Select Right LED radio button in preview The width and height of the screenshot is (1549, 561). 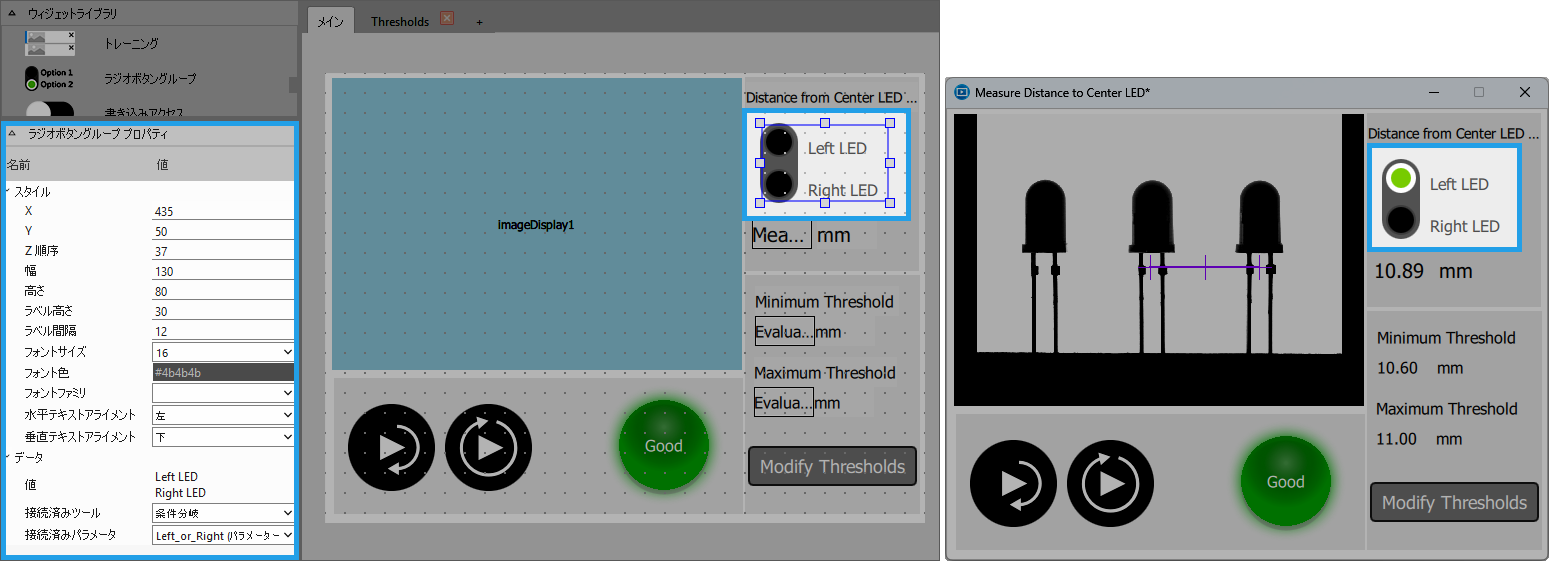[x=1401, y=220]
